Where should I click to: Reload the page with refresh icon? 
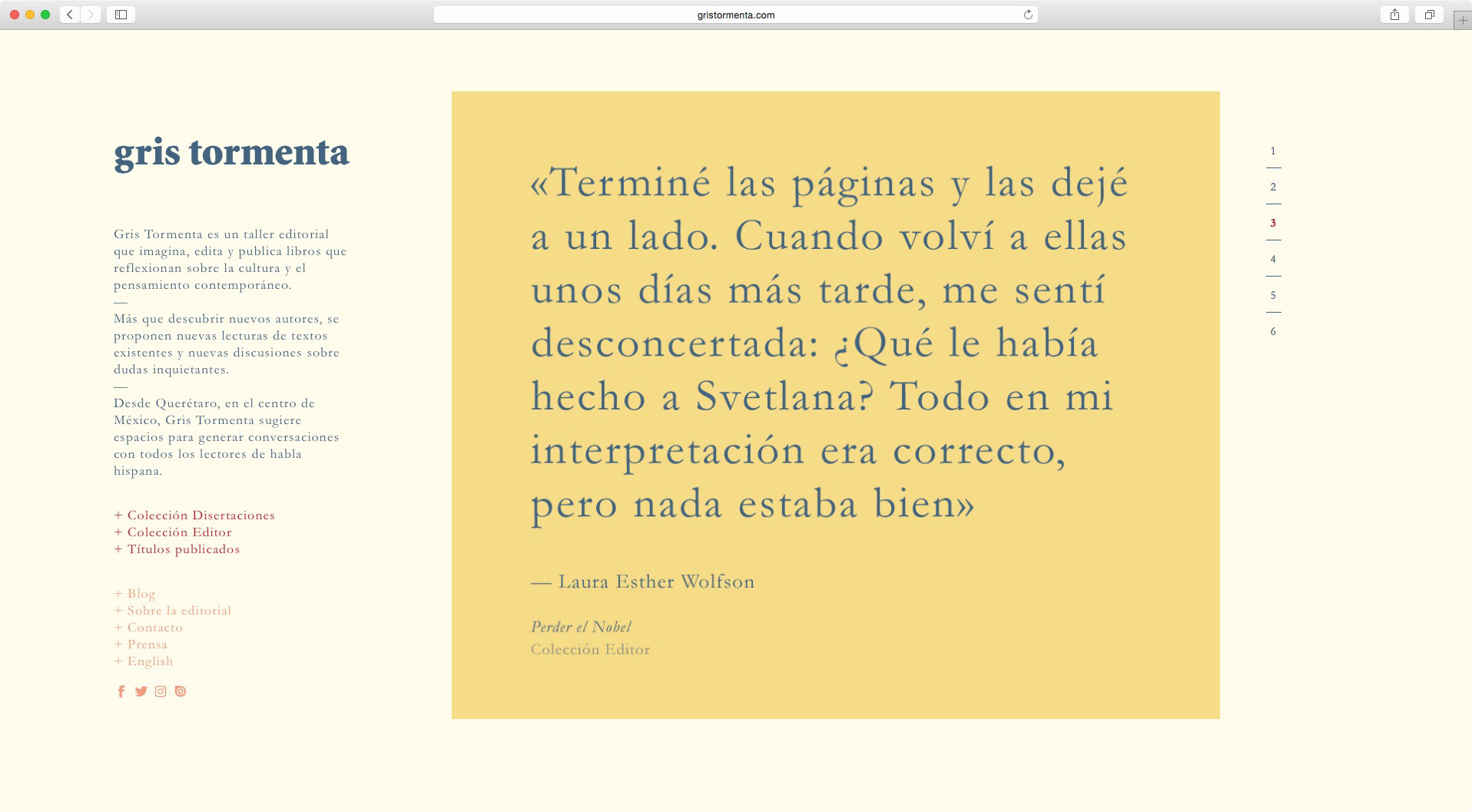[x=1028, y=15]
